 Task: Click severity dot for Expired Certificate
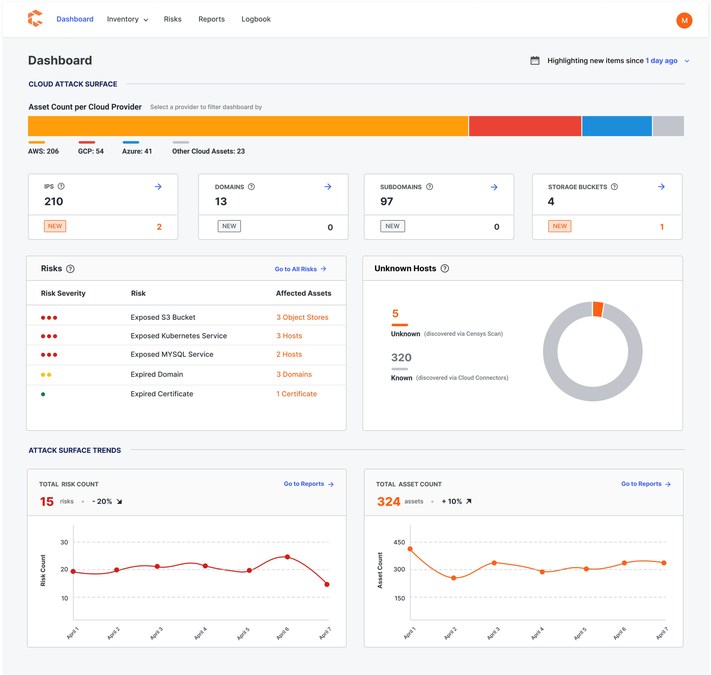point(43,394)
